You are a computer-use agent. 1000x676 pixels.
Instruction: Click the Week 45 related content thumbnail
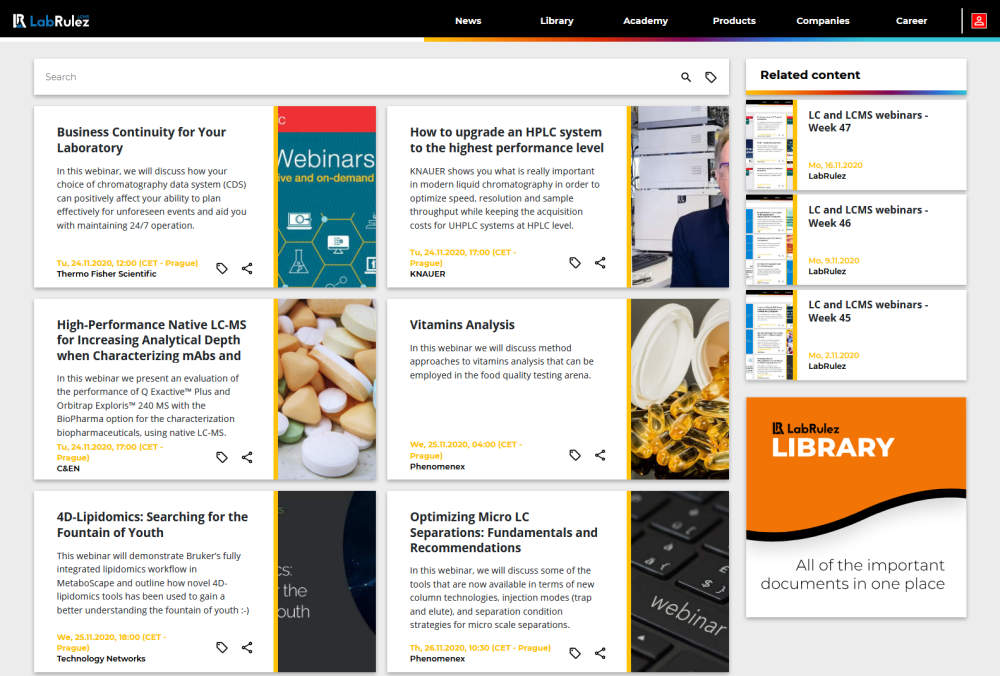(770, 335)
